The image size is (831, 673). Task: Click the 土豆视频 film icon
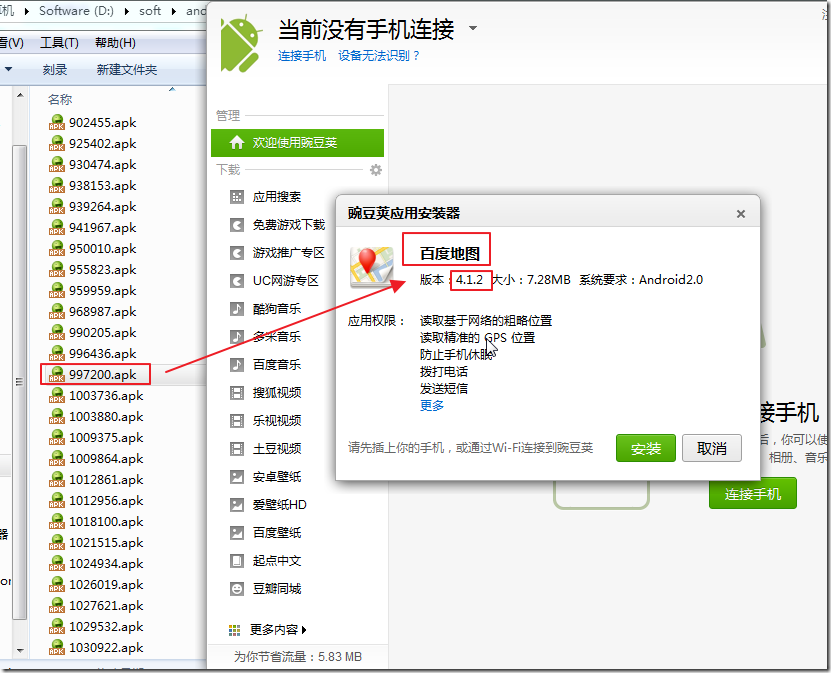pos(237,449)
